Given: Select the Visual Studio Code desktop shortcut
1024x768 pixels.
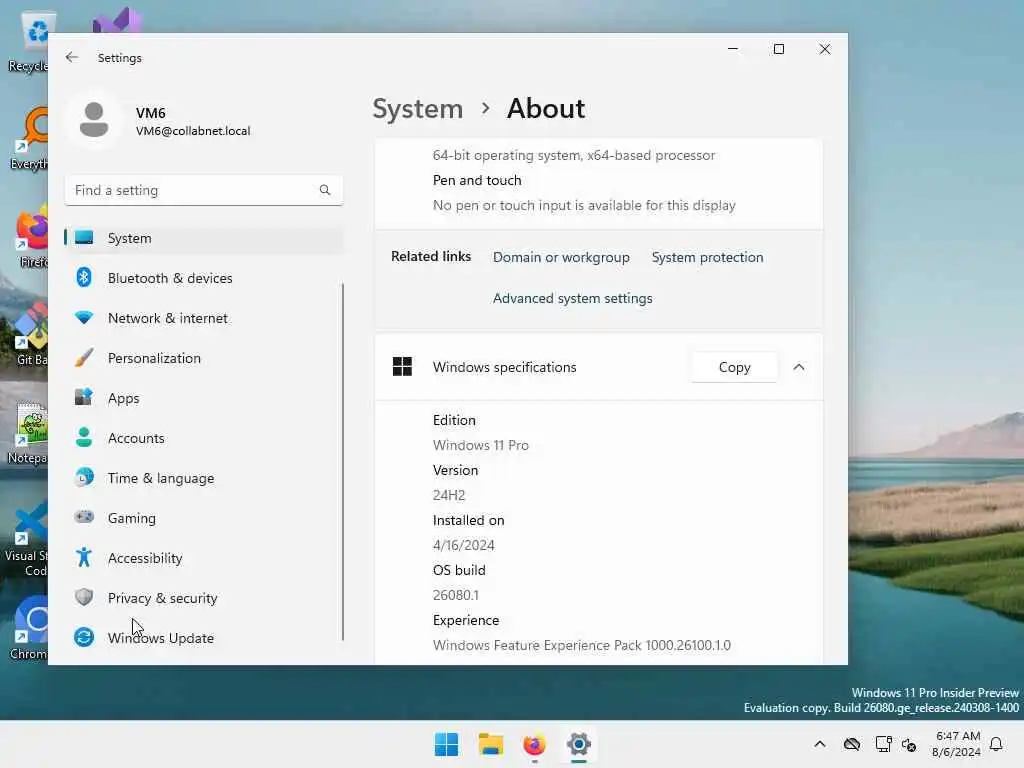Looking at the screenshot, I should pyautogui.click(x=26, y=538).
